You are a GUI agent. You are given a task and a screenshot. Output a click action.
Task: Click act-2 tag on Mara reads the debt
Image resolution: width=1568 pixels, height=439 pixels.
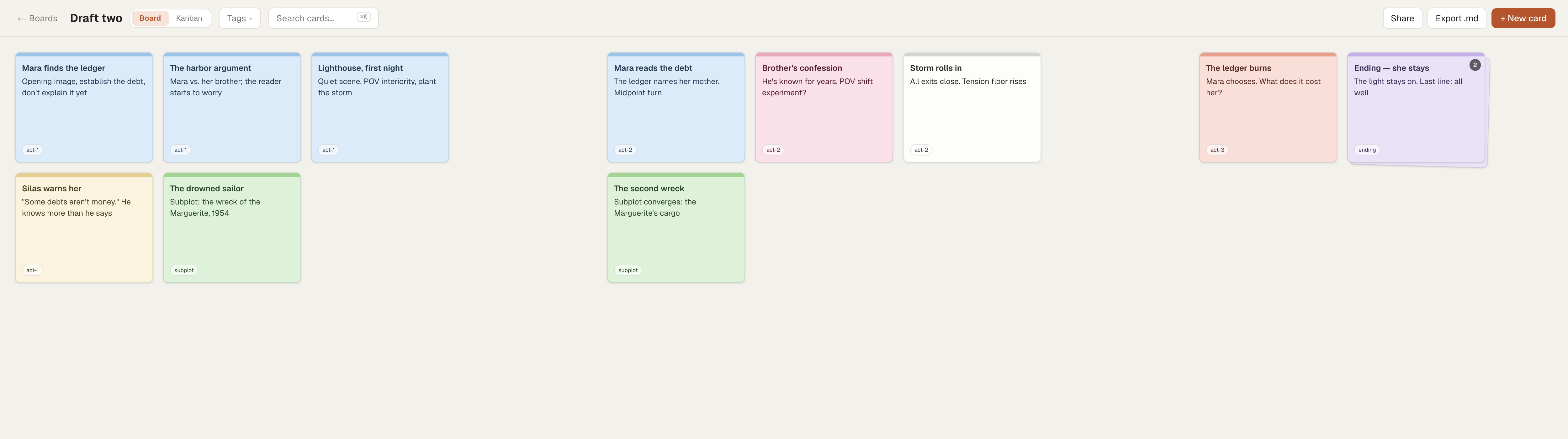[x=624, y=150]
